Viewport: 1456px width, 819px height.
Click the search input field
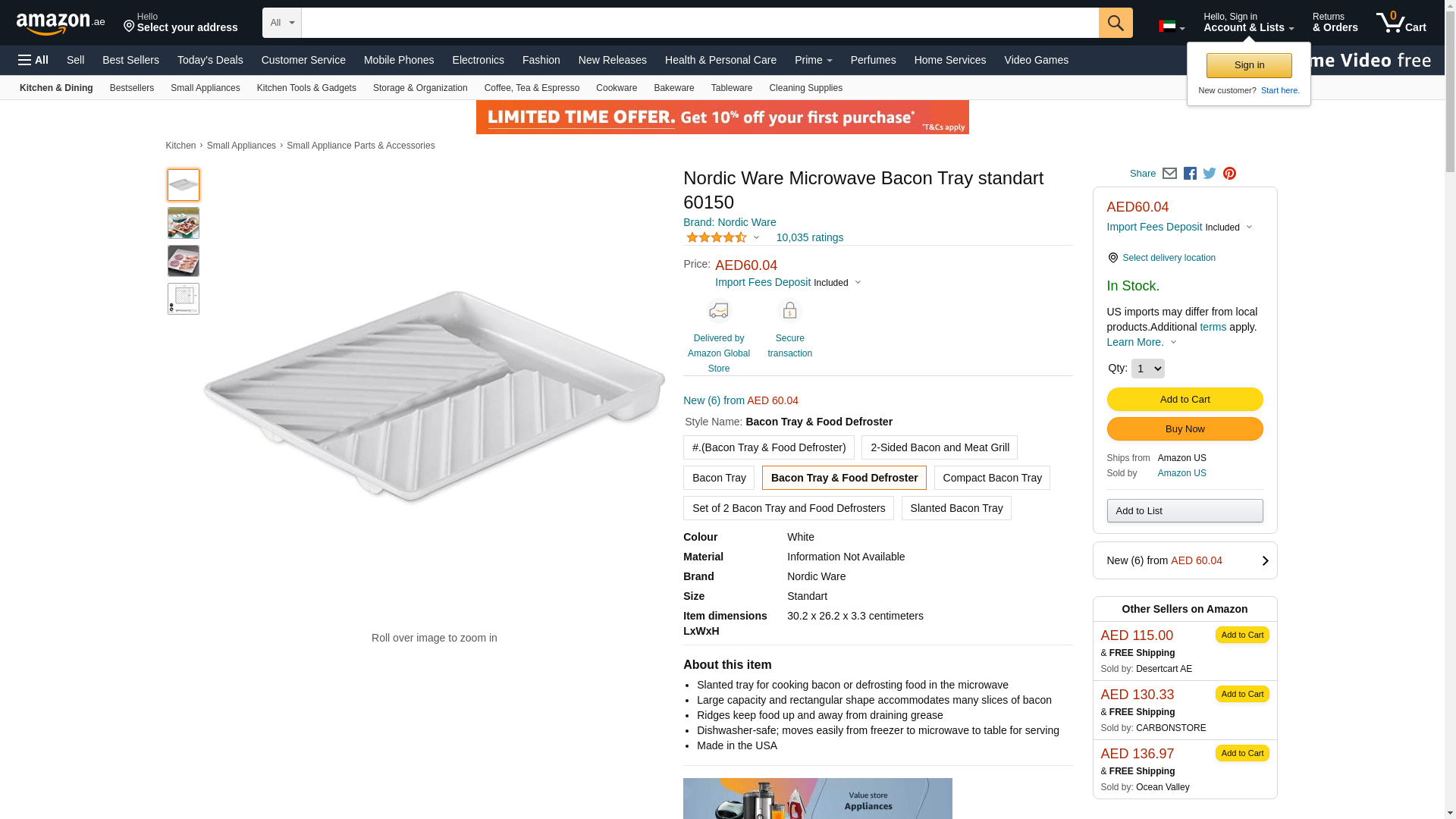point(699,23)
